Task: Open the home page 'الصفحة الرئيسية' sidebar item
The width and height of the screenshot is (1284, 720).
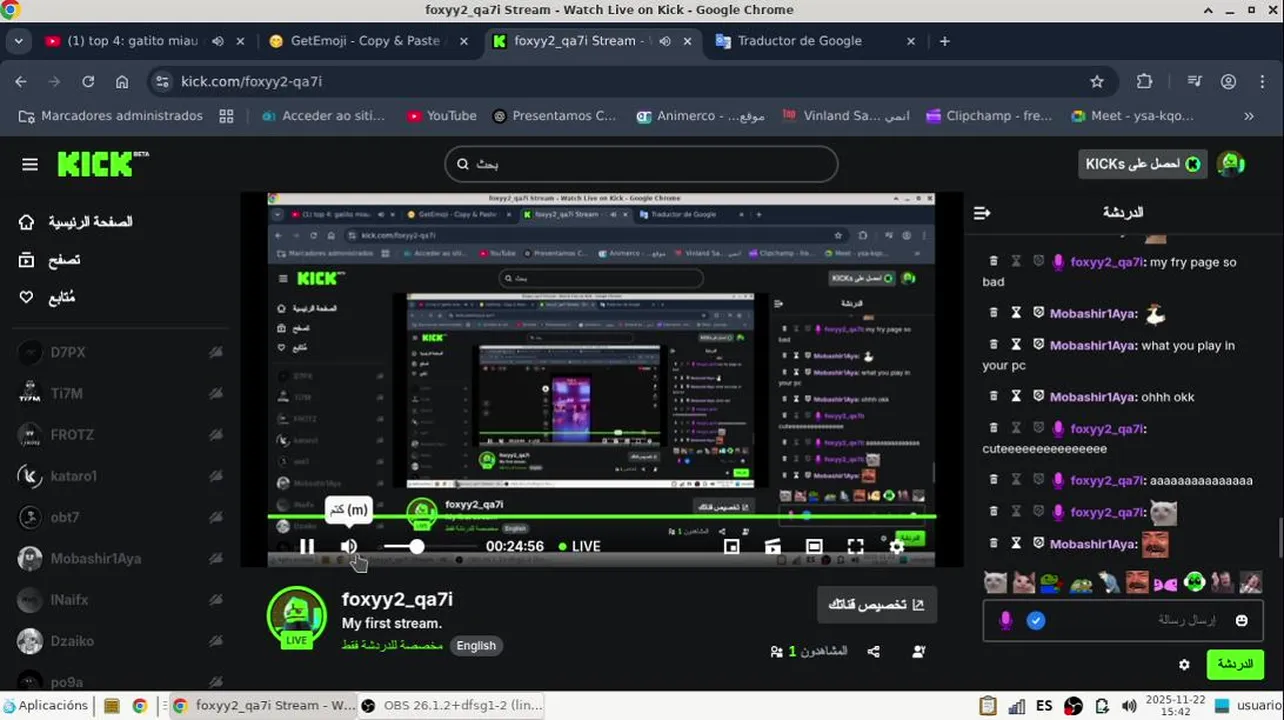Action: tap(76, 221)
